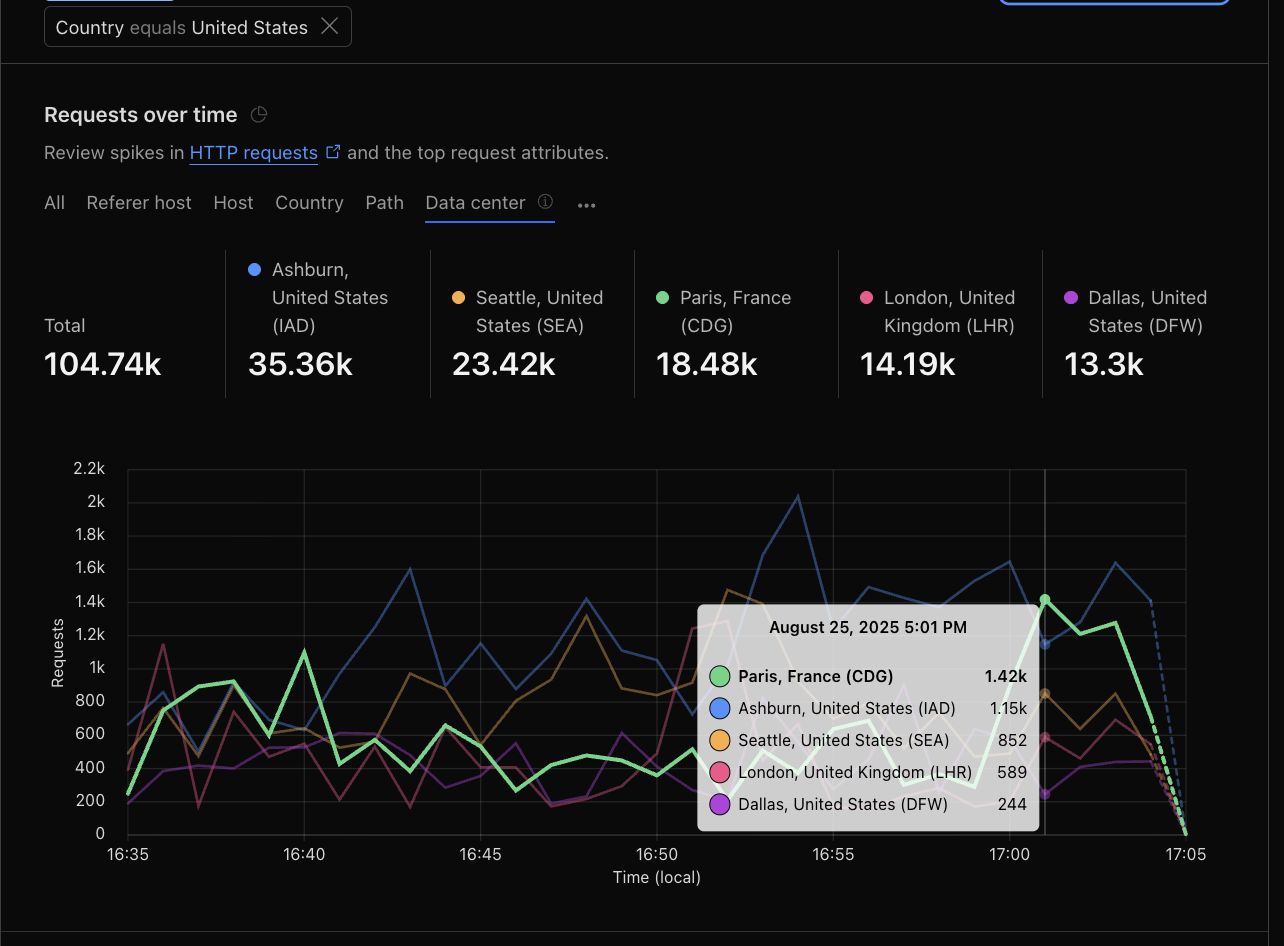
Task: Click the orange Seattle legend dot
Action: coord(458,297)
